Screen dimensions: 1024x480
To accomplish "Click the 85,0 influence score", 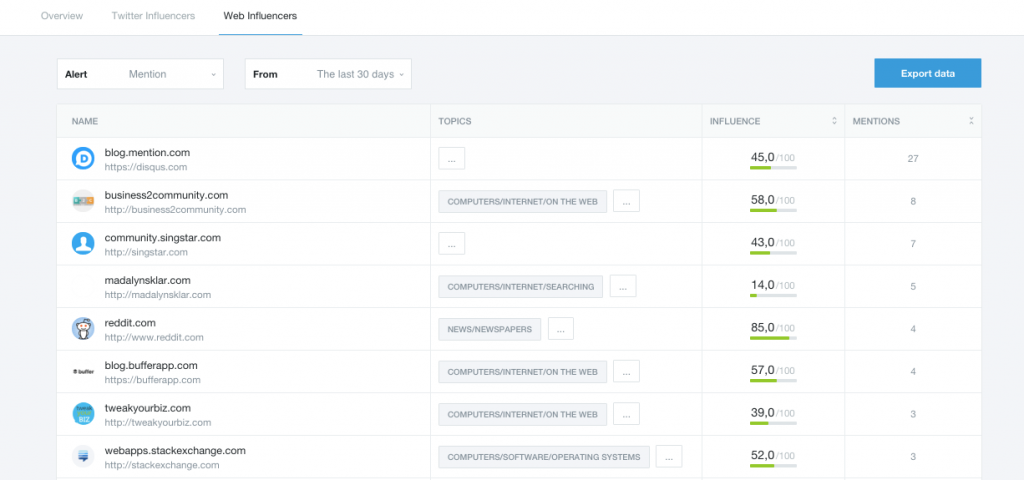I will [x=762, y=327].
